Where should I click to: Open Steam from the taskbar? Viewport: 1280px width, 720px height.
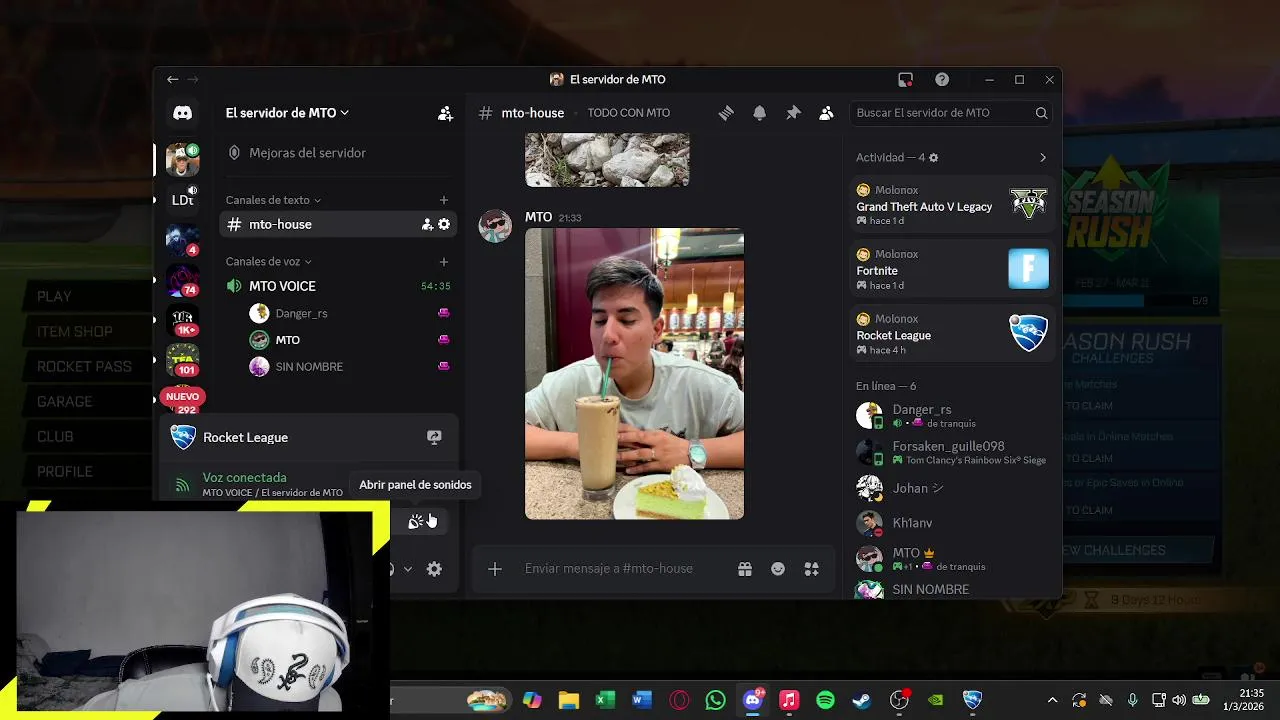862,700
